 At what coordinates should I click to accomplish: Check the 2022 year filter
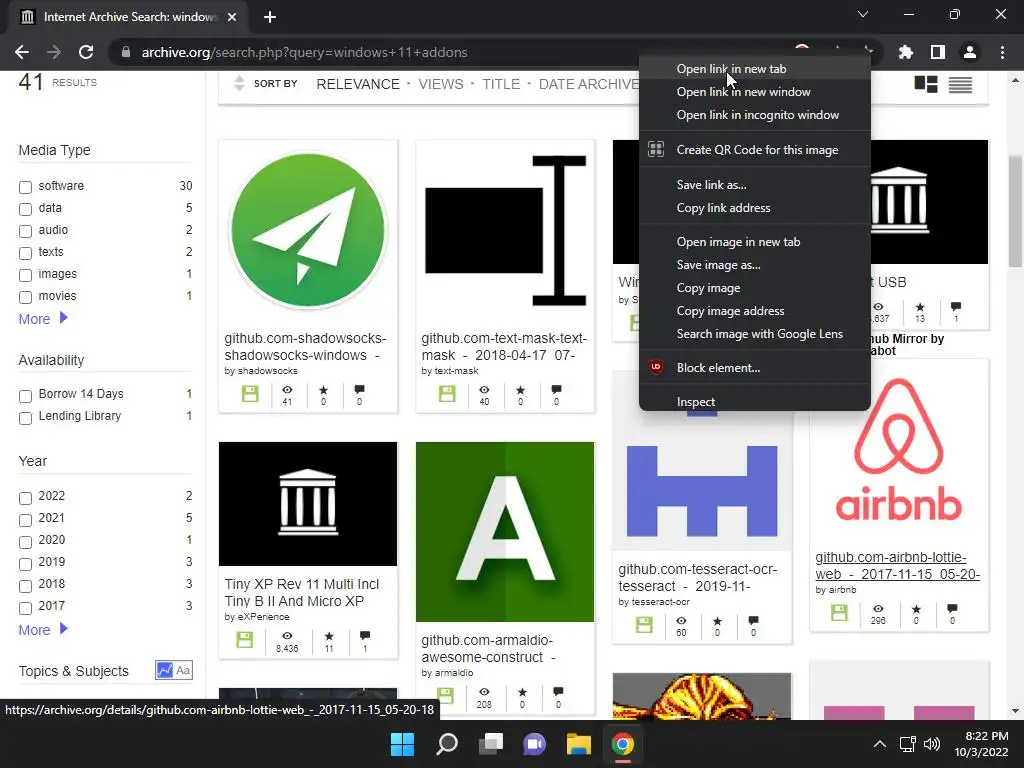[25, 498]
